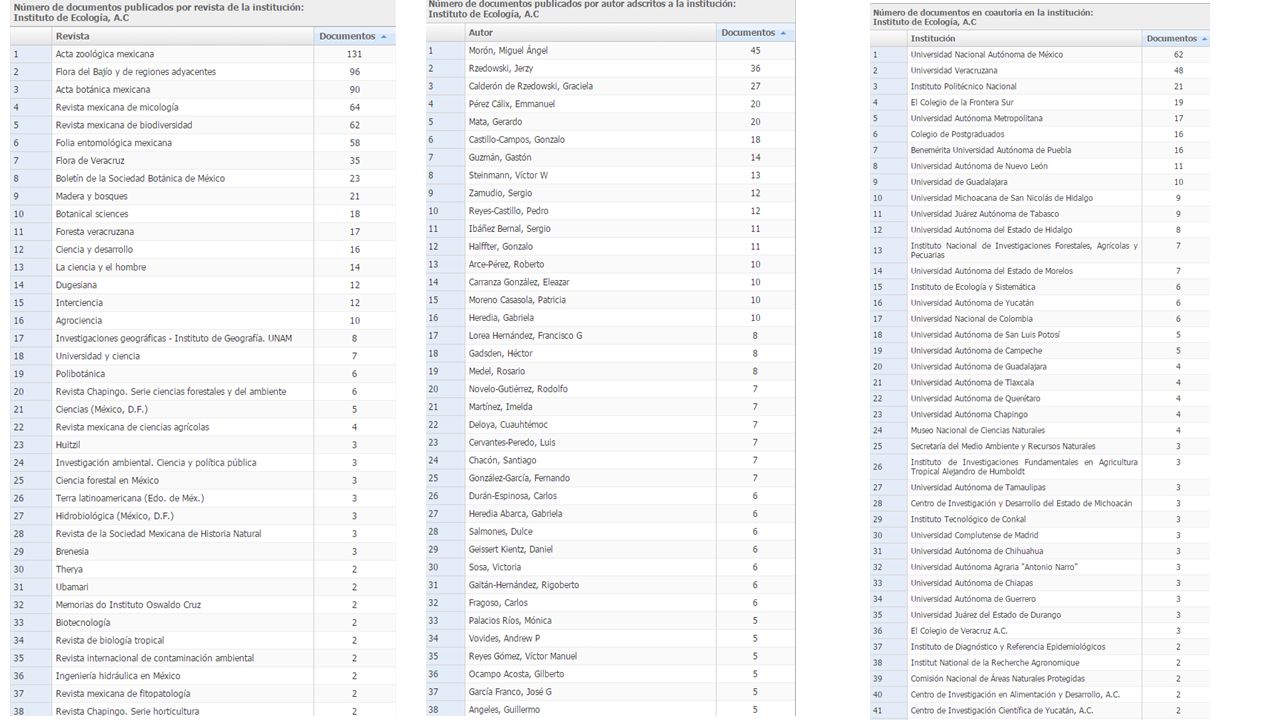The height and width of the screenshot is (720, 1280).
Task: Select author Zamudio, Sergio
Action: click(x=610, y=193)
